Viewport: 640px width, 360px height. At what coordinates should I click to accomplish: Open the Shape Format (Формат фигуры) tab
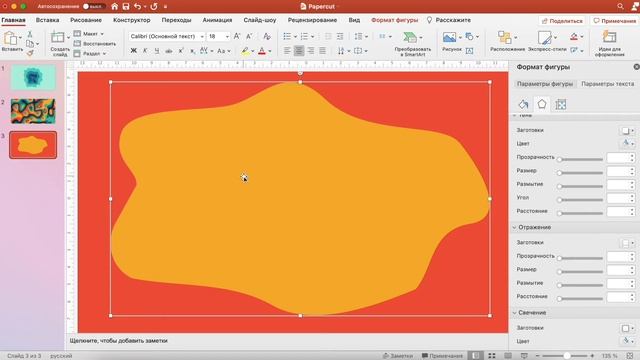point(394,20)
